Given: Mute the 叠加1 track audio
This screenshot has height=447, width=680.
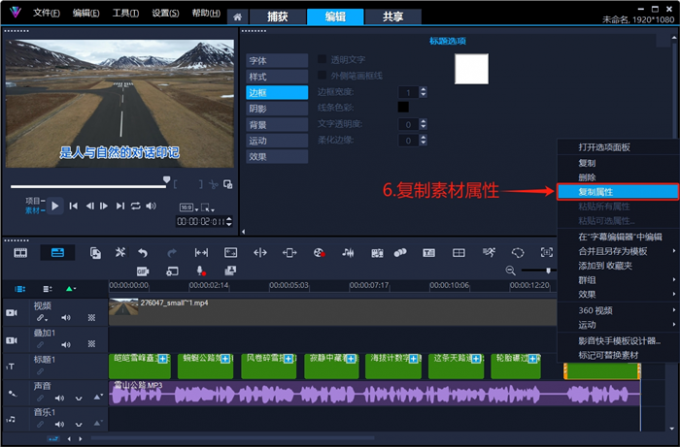Looking at the screenshot, I should (66, 345).
